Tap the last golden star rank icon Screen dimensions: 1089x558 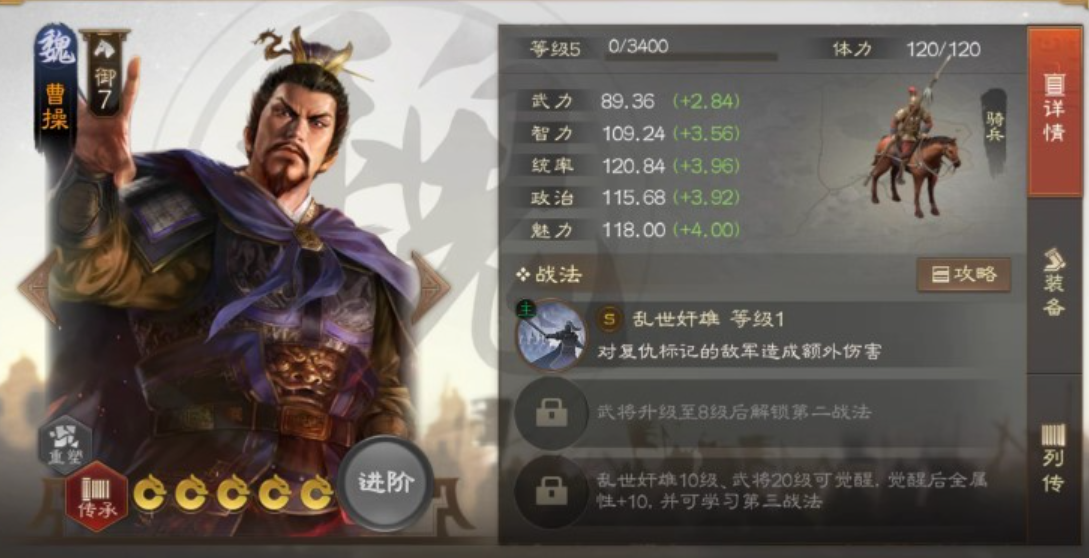[317, 495]
